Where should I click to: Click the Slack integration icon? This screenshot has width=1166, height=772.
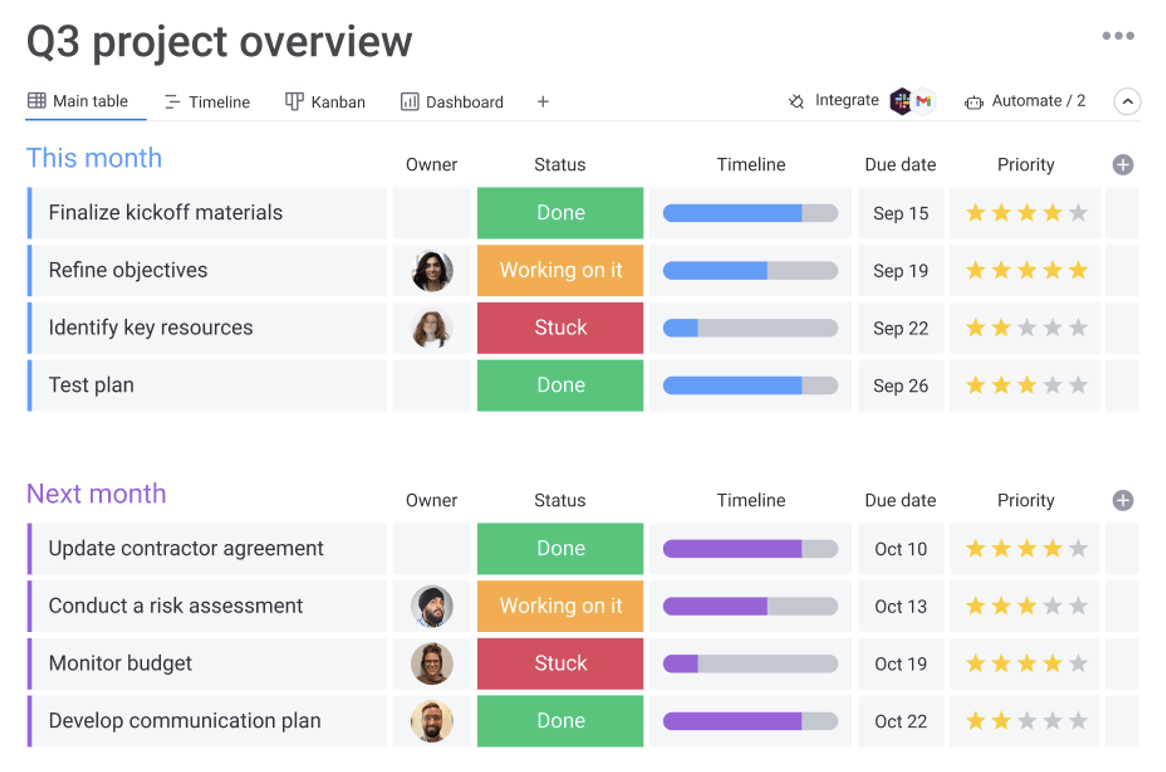pyautogui.click(x=901, y=101)
